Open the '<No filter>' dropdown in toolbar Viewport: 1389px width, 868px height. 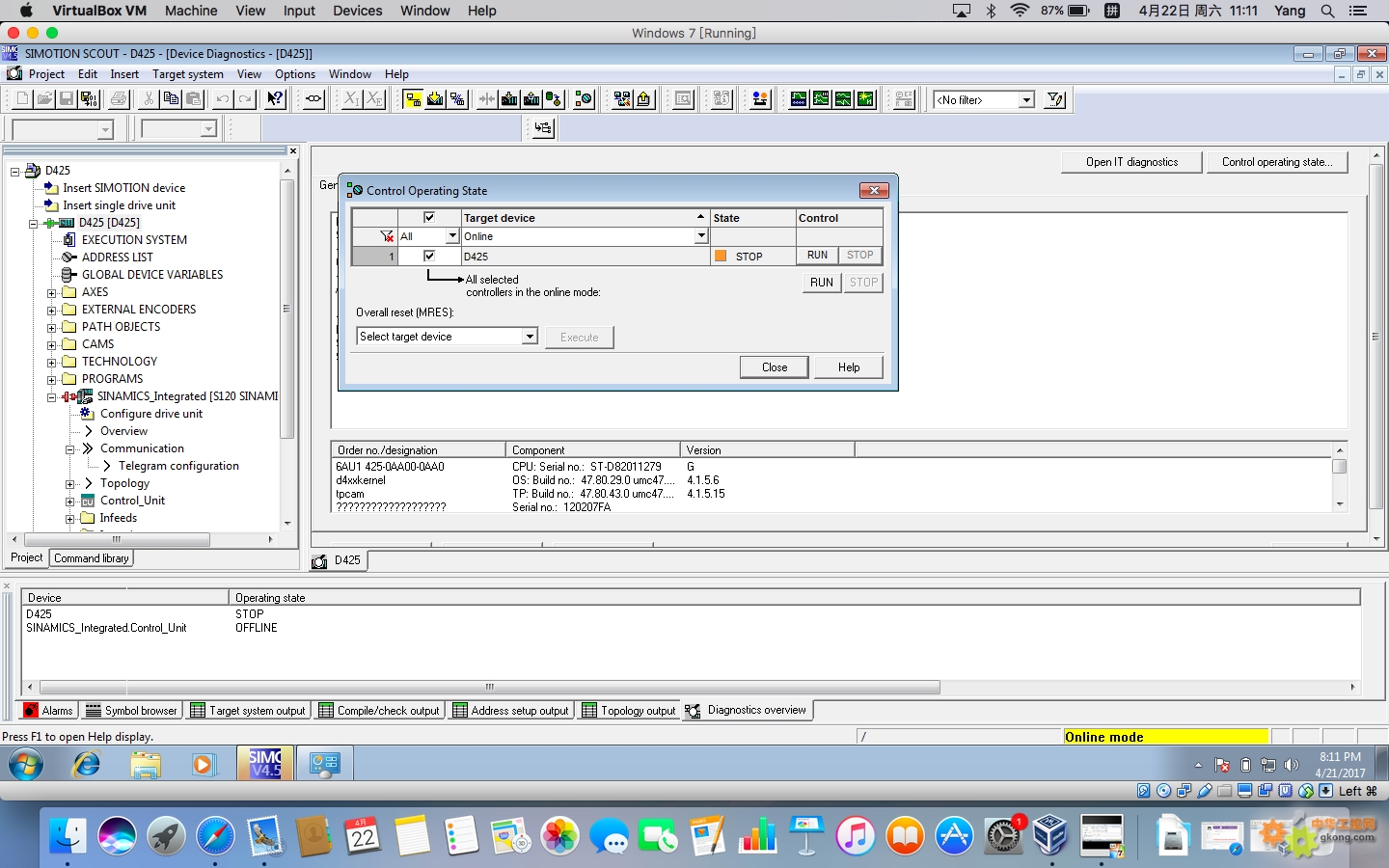click(1027, 100)
